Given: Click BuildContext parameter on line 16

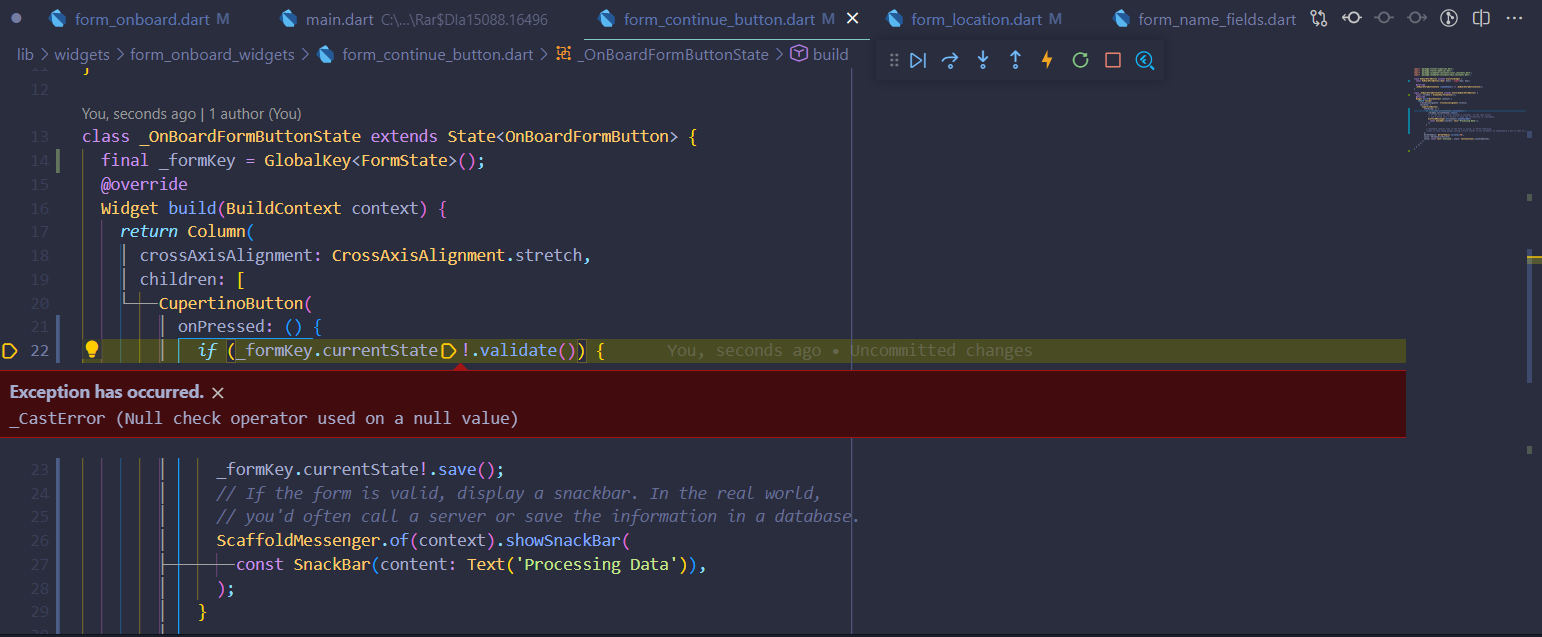Looking at the screenshot, I should (x=284, y=208).
